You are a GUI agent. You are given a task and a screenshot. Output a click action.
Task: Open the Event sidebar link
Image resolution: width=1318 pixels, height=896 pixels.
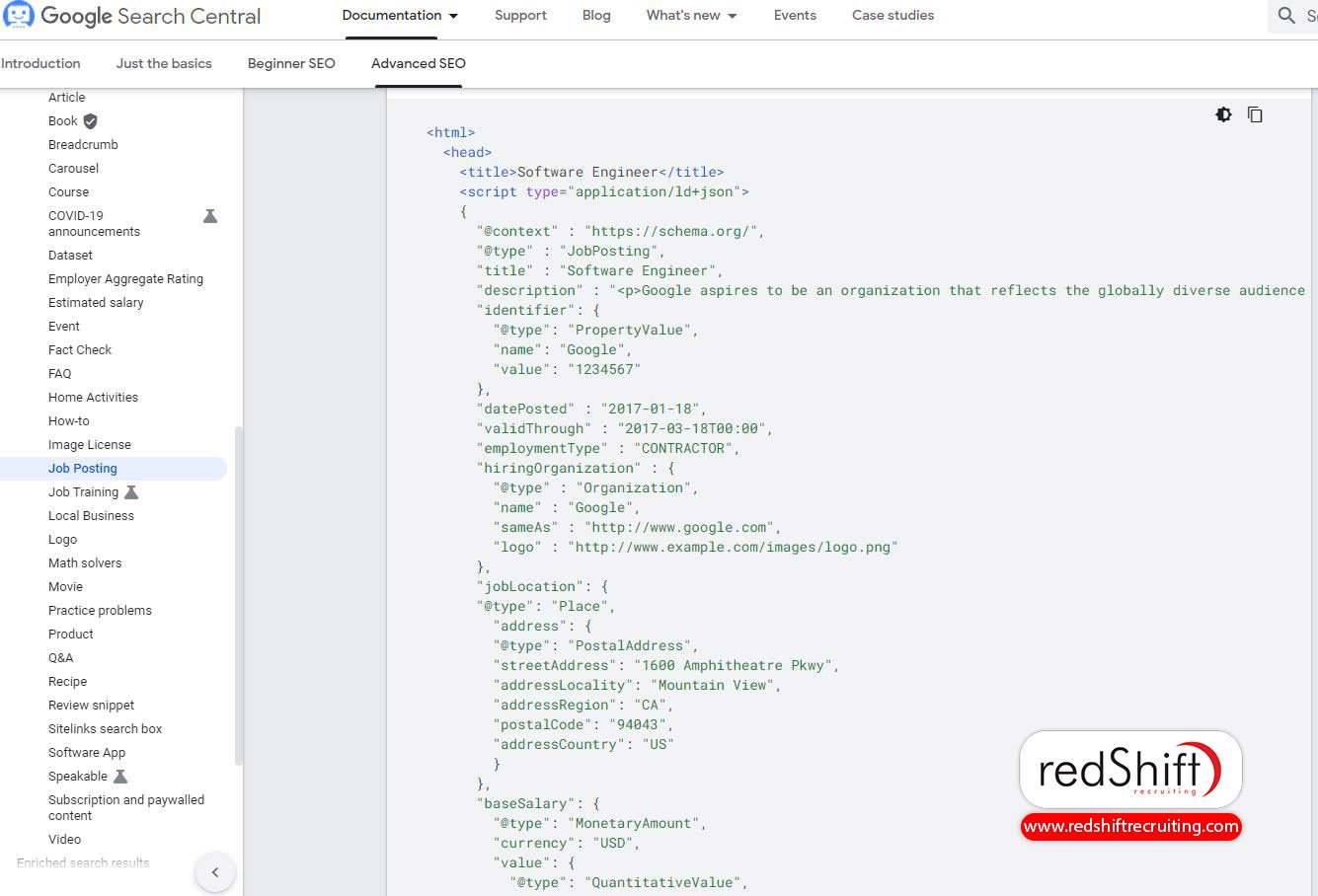click(x=64, y=327)
